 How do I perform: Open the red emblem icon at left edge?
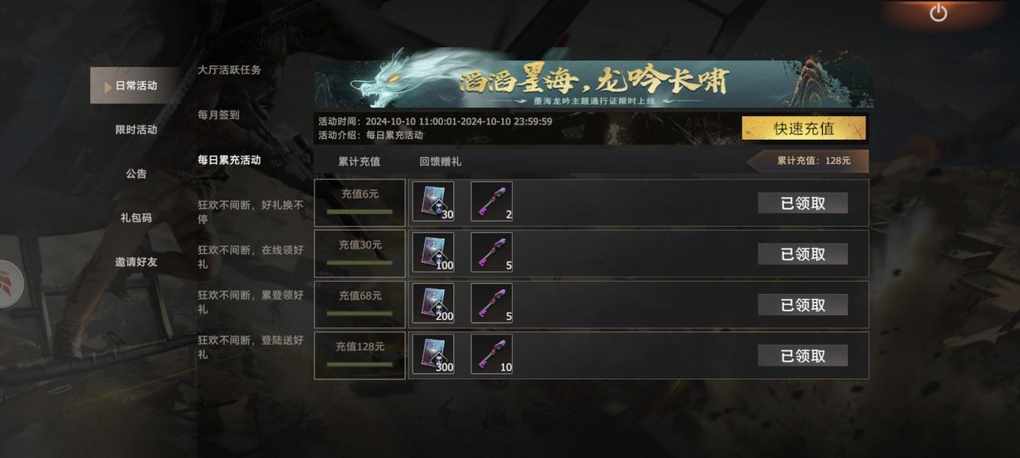click(x=10, y=283)
